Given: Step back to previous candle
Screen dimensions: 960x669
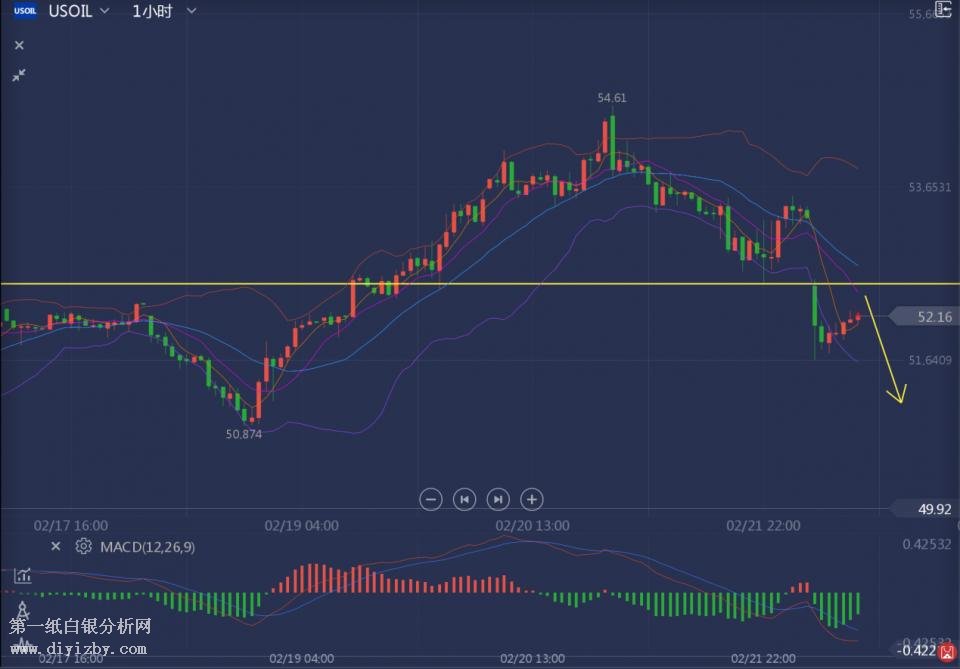Looking at the screenshot, I should click(x=464, y=499).
